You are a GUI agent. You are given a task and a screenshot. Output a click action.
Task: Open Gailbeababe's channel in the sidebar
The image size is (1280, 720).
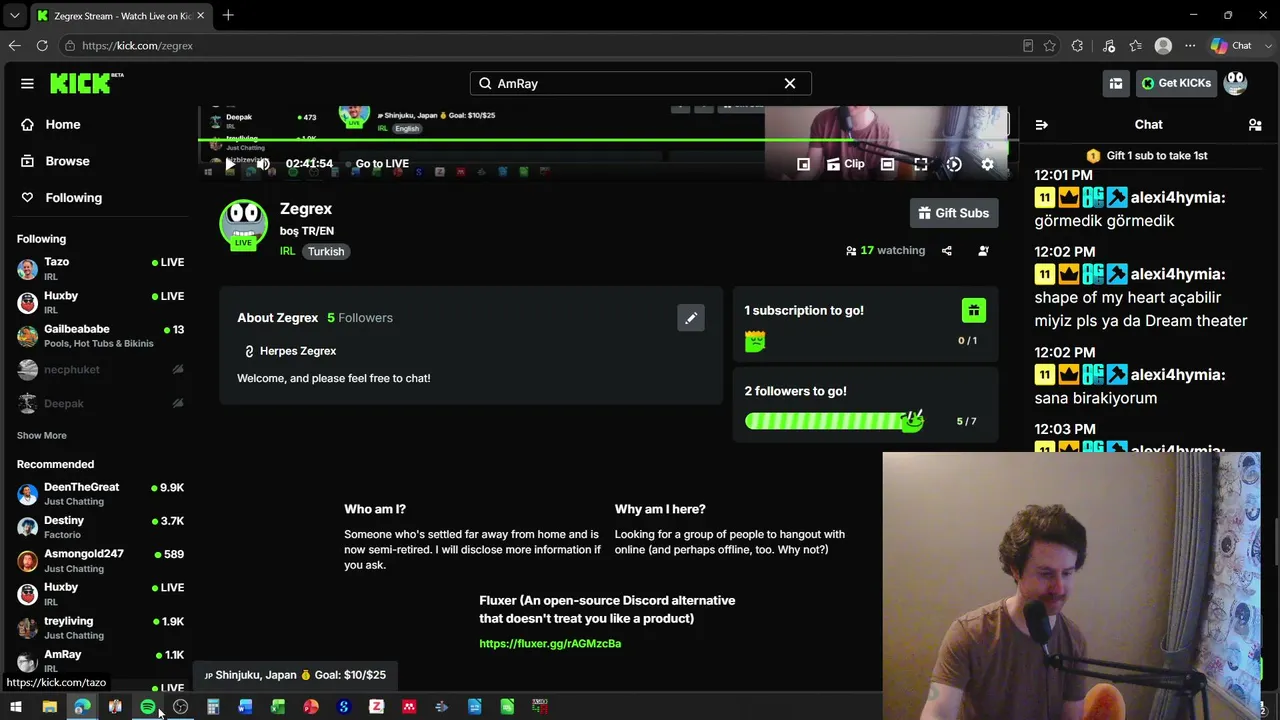coord(100,335)
